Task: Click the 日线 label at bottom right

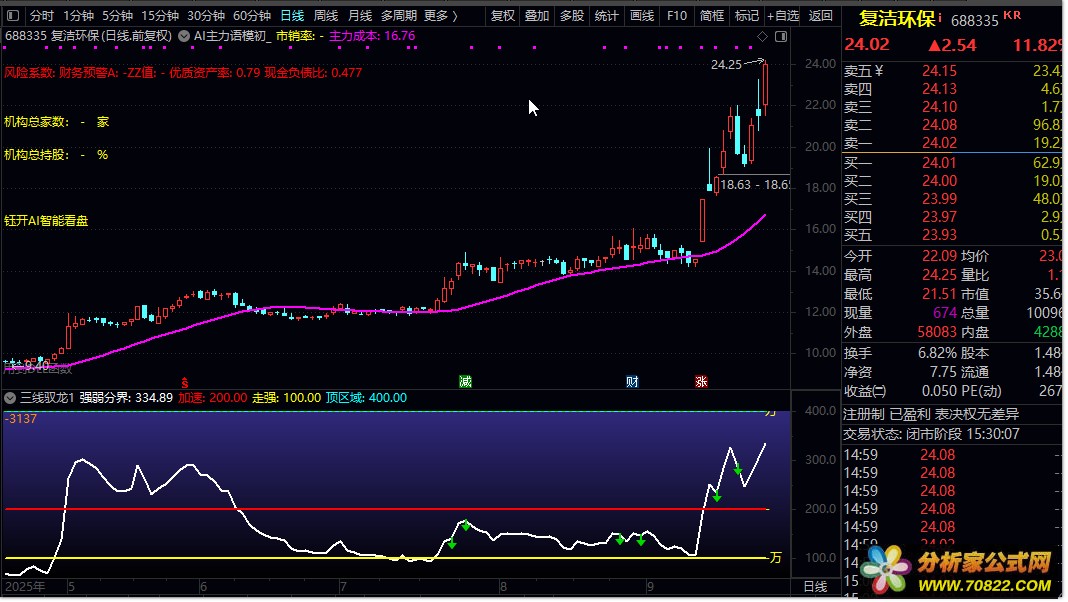Action: coord(815,587)
